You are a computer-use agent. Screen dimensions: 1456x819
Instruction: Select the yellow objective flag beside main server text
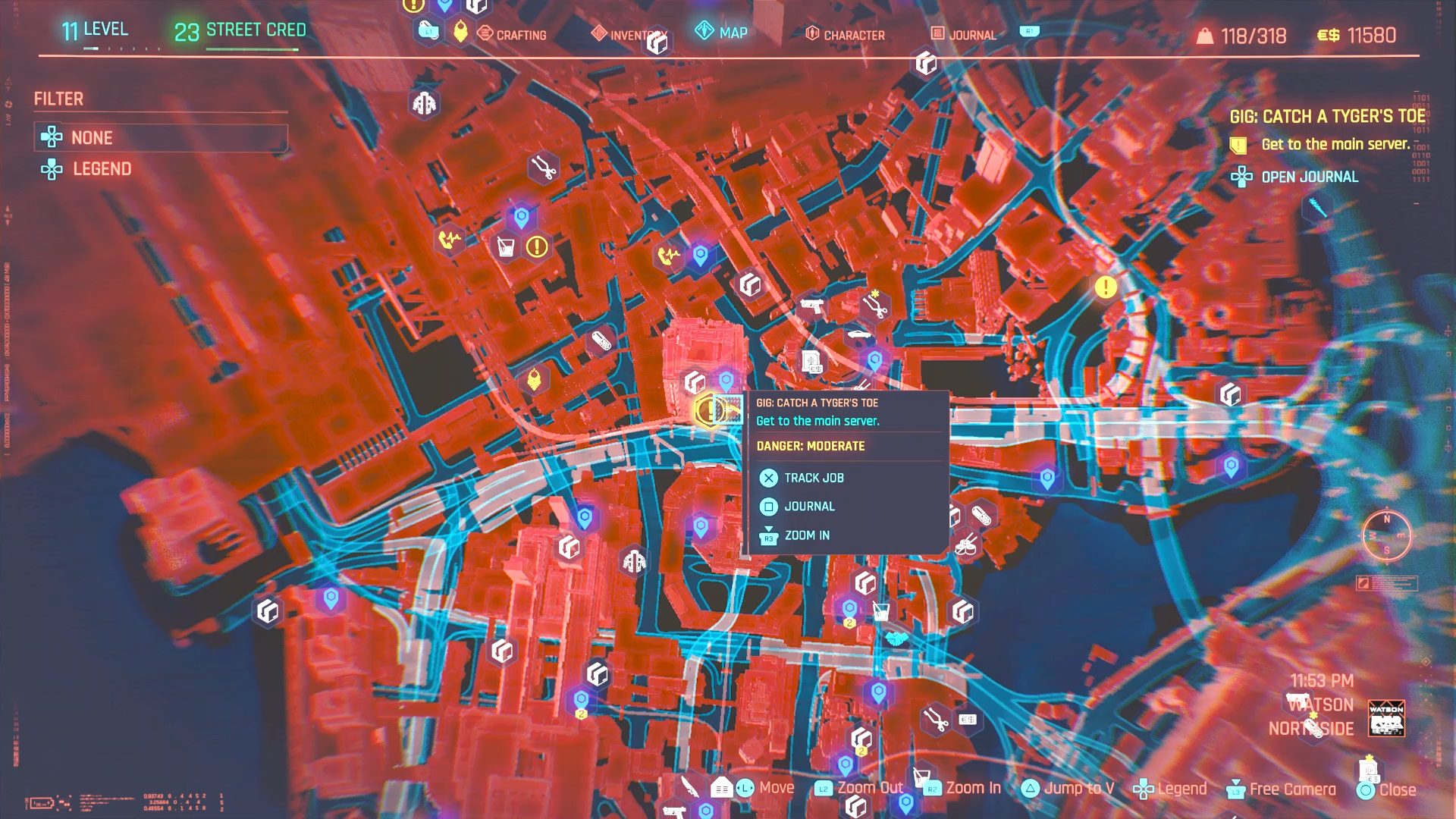click(x=1238, y=145)
